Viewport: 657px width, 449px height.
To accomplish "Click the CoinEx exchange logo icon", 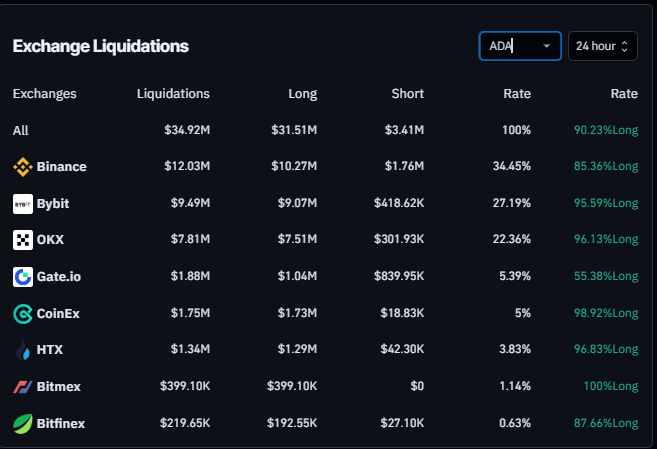I will tap(22, 314).
